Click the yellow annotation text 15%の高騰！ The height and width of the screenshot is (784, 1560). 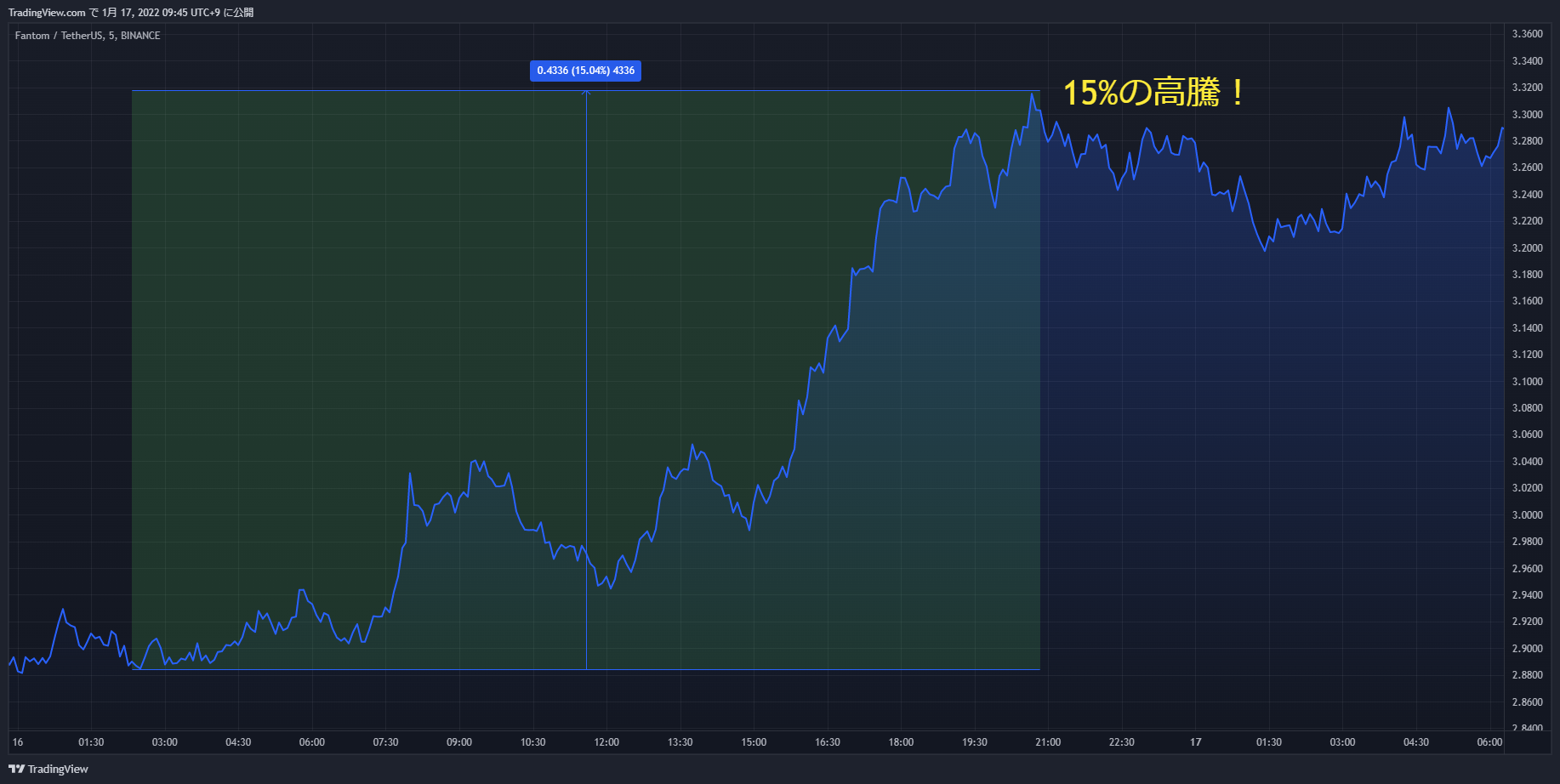1155,93
